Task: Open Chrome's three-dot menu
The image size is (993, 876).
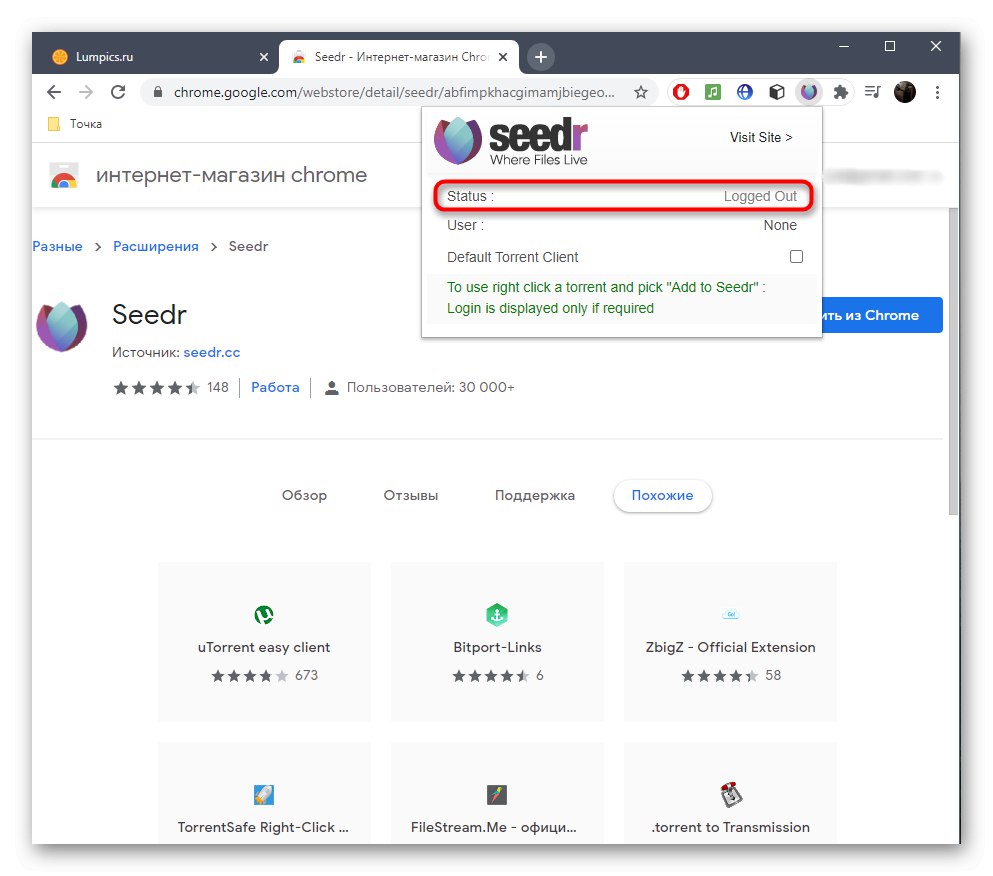Action: [x=937, y=91]
